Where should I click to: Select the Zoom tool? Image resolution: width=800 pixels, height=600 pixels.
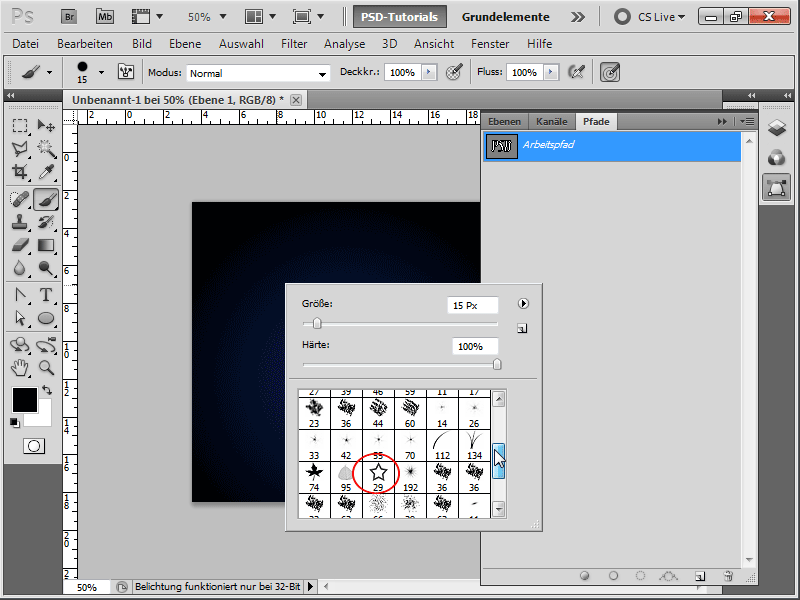(x=46, y=368)
